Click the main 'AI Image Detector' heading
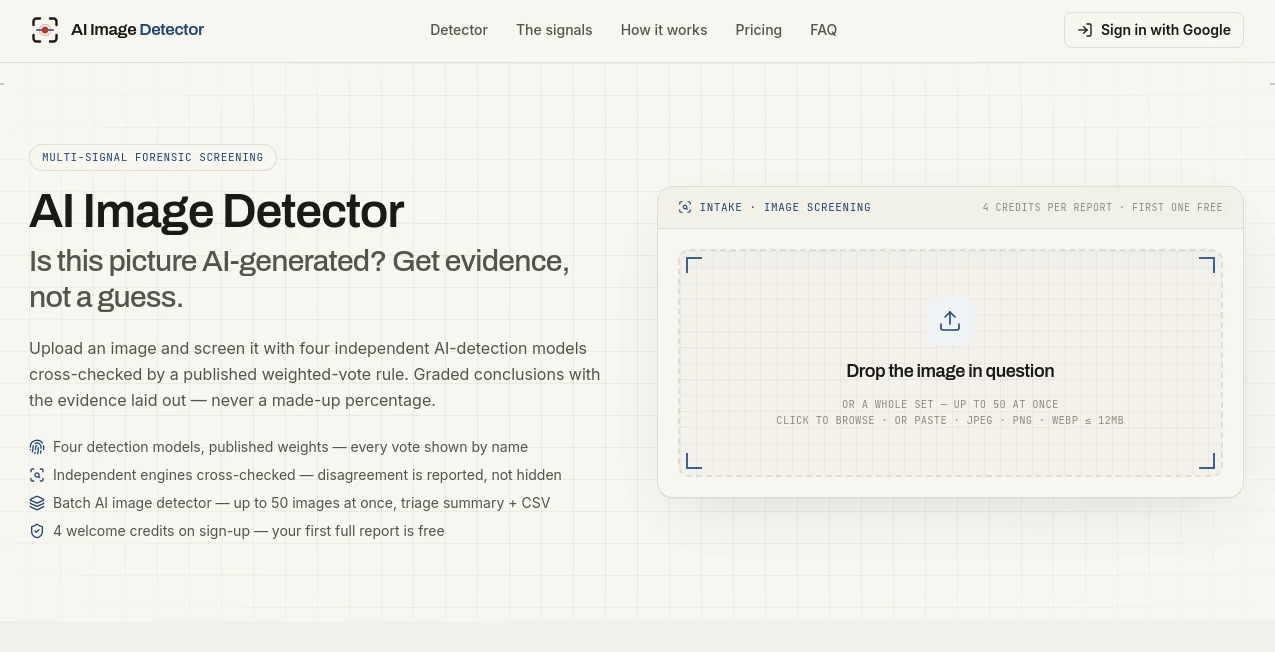This screenshot has height=652, width=1275. point(217,211)
